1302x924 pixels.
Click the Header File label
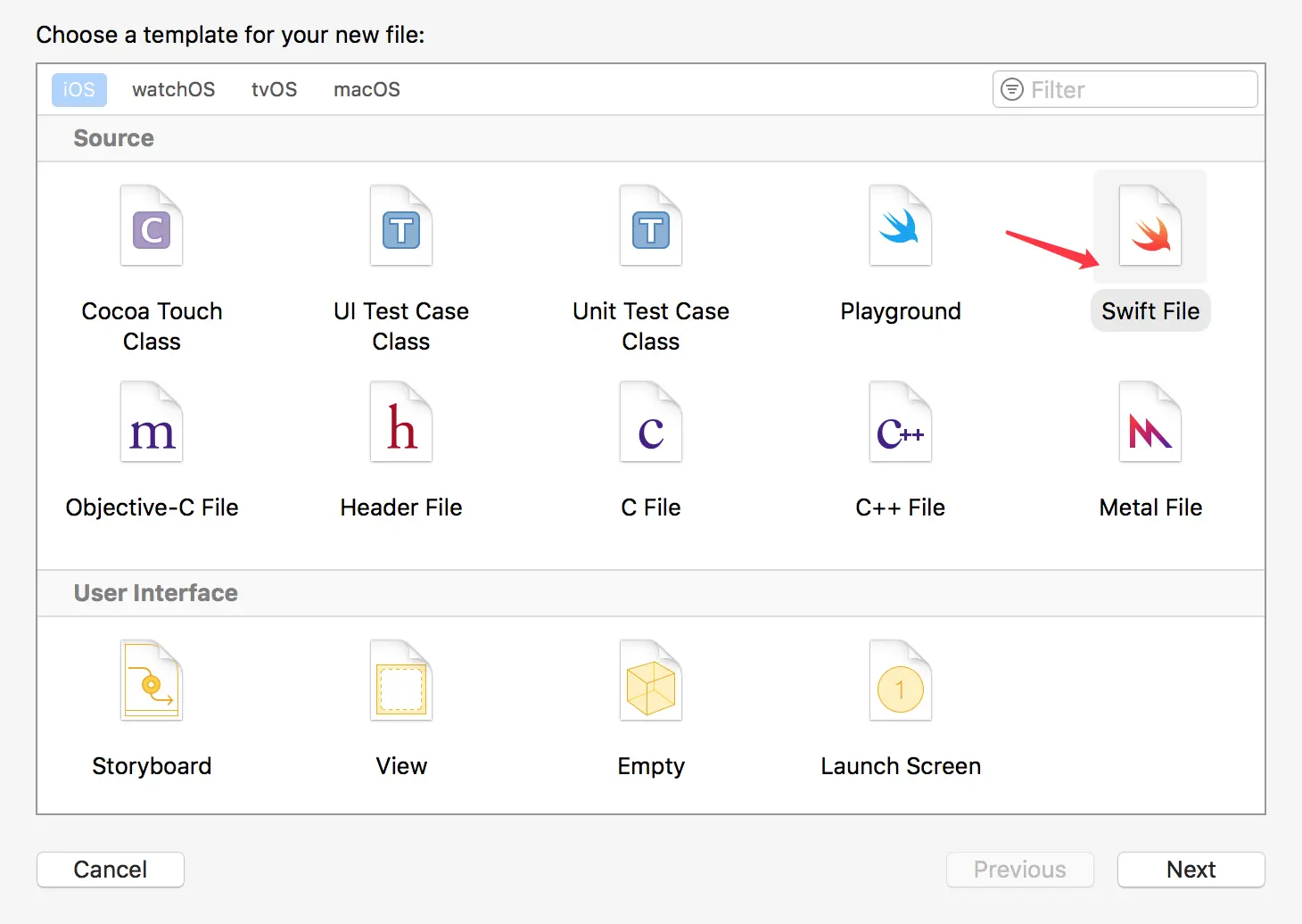click(401, 507)
